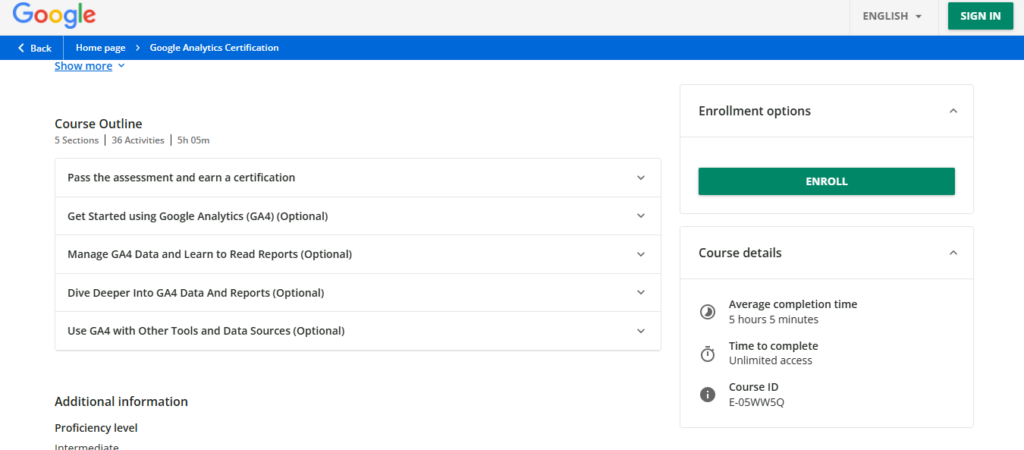Open the ENGLISH language dropdown
This screenshot has height=450, width=1024.
point(892,16)
